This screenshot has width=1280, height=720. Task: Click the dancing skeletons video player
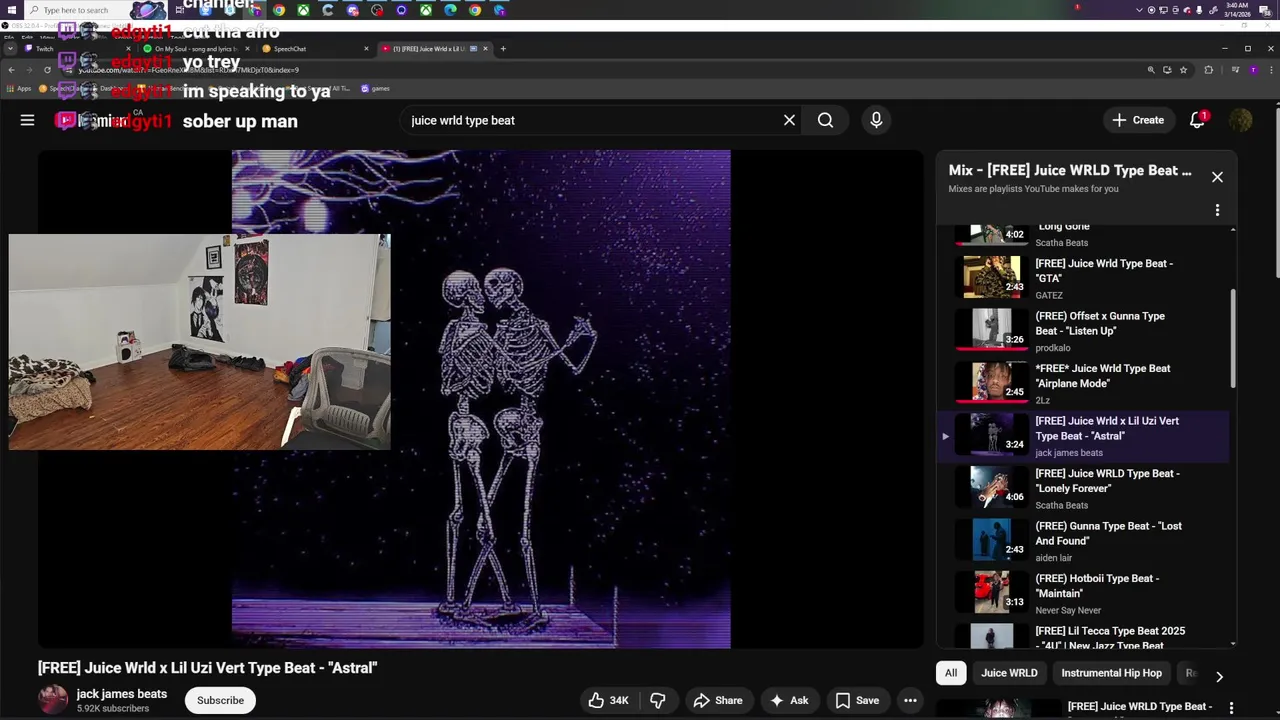click(481, 399)
